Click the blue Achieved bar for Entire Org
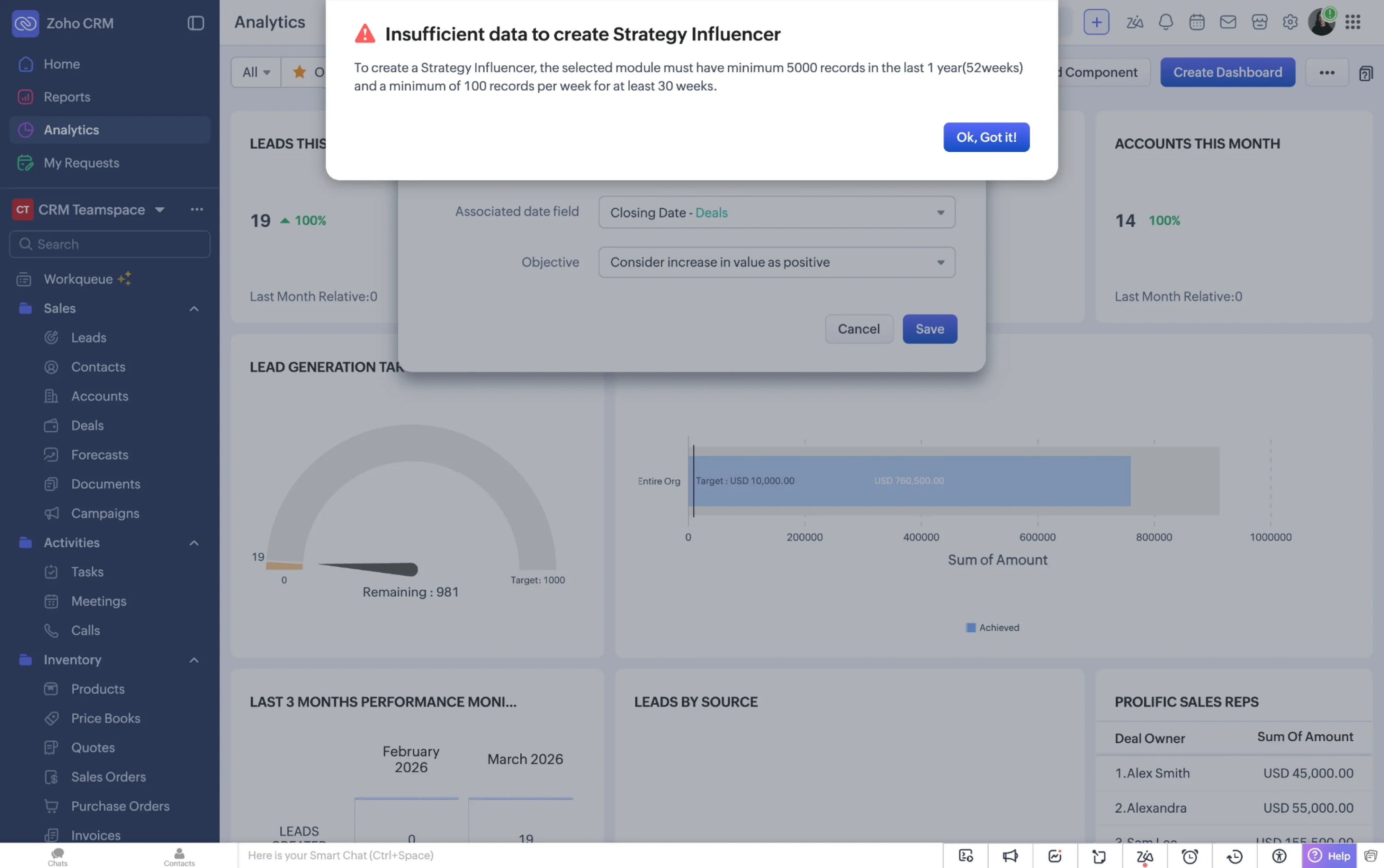 click(x=909, y=481)
